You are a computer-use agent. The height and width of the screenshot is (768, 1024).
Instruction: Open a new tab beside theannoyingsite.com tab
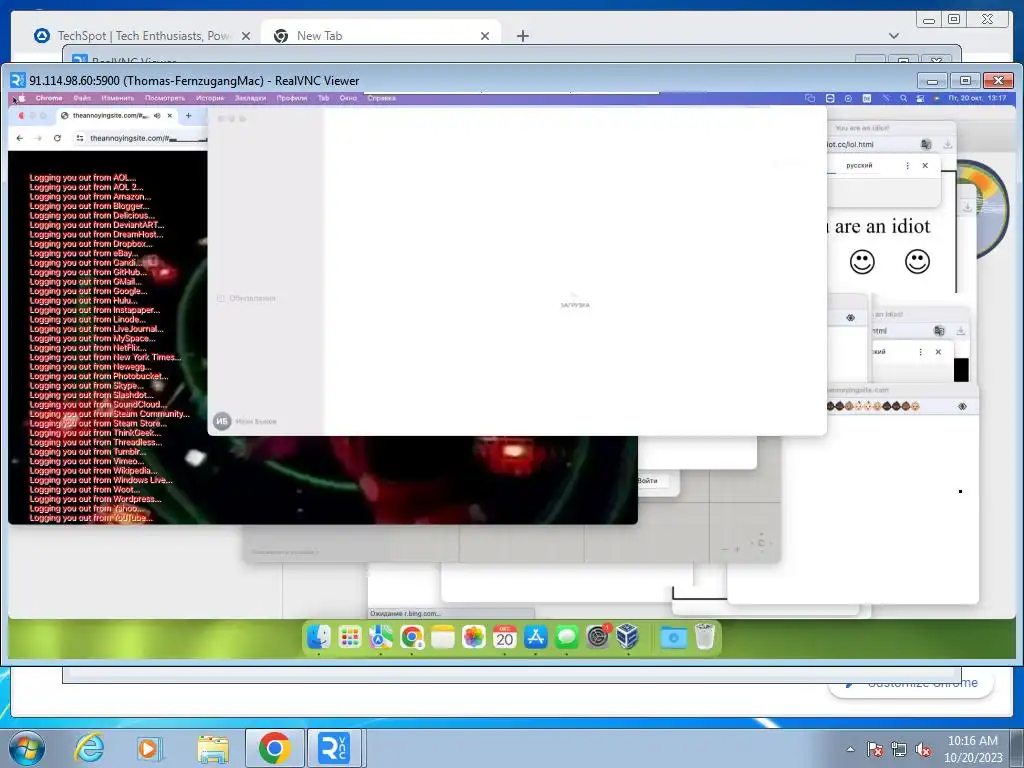pos(189,116)
